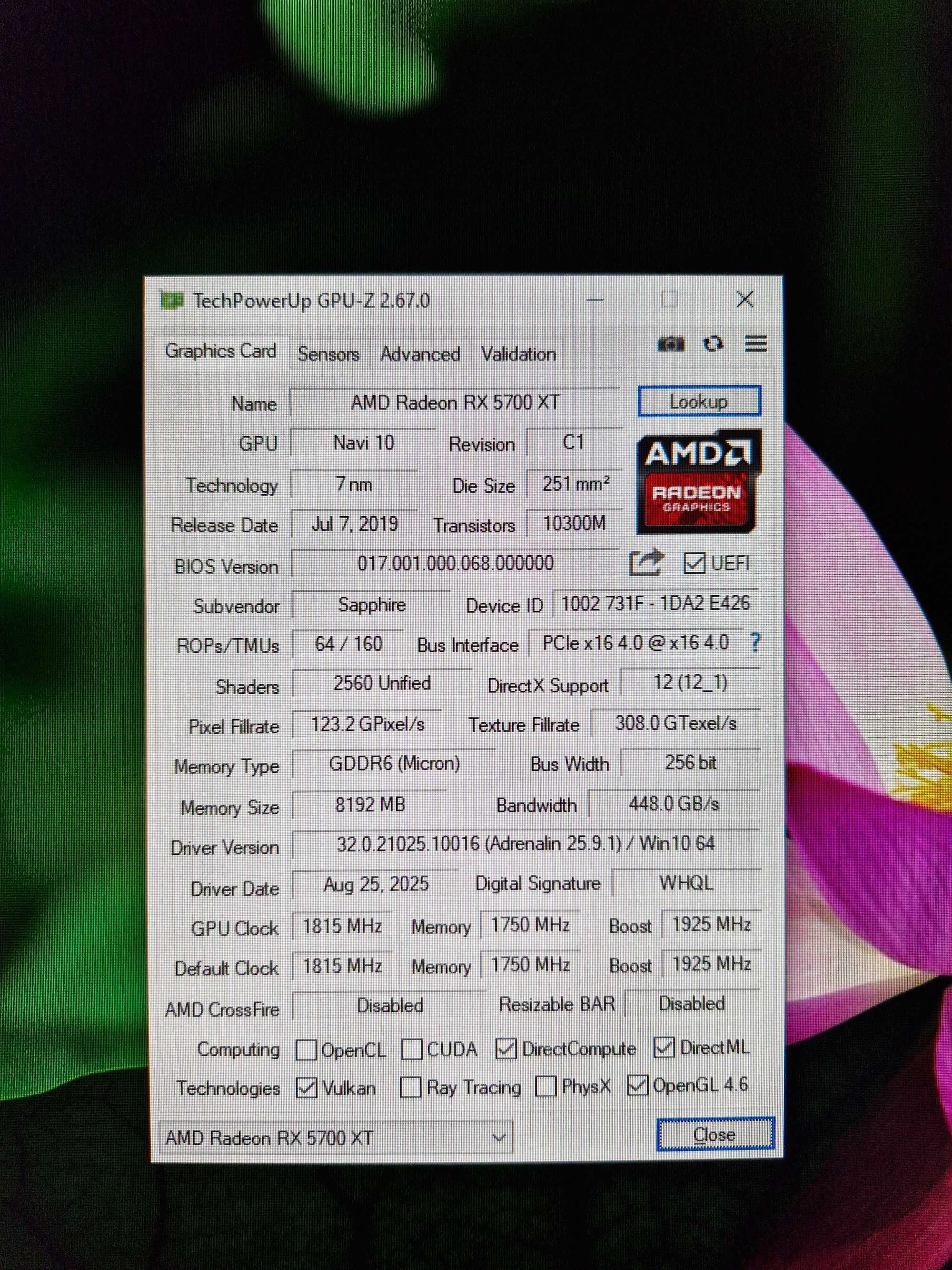This screenshot has width=952, height=1270.
Task: Toggle the UEFI checkbox
Action: tap(694, 563)
